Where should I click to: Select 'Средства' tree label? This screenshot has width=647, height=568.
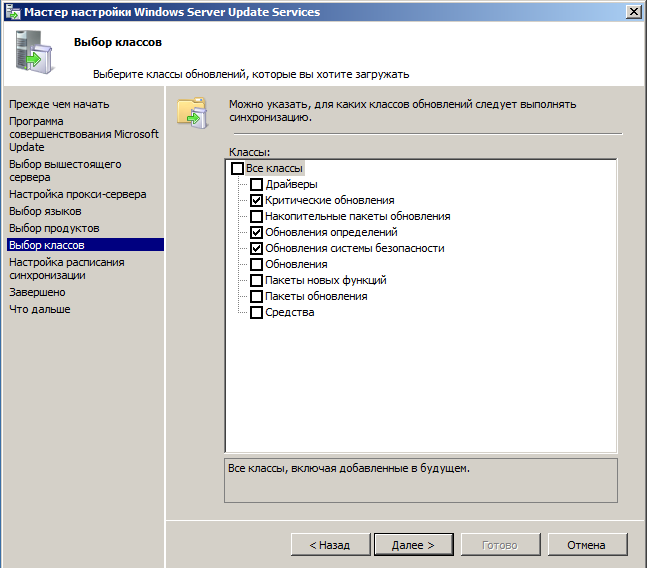click(x=290, y=312)
